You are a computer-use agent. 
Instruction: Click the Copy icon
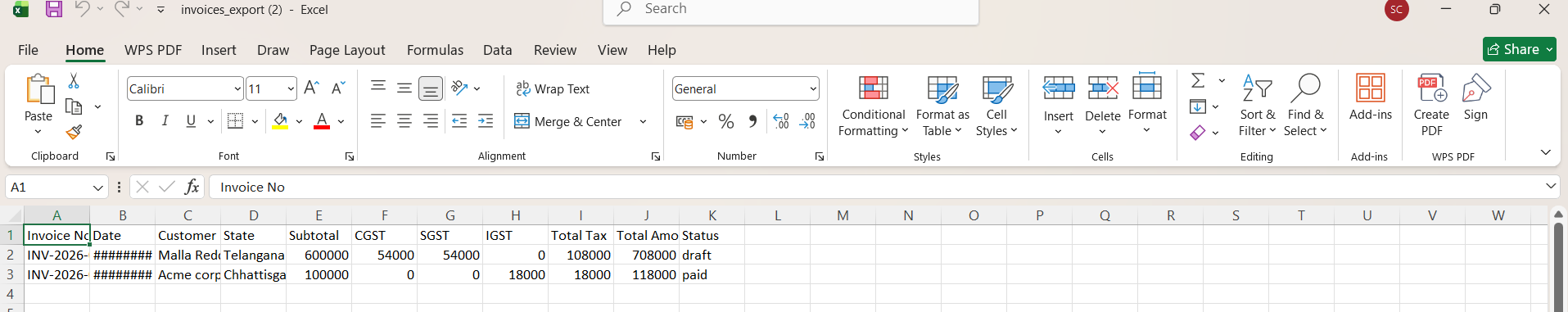(x=74, y=106)
